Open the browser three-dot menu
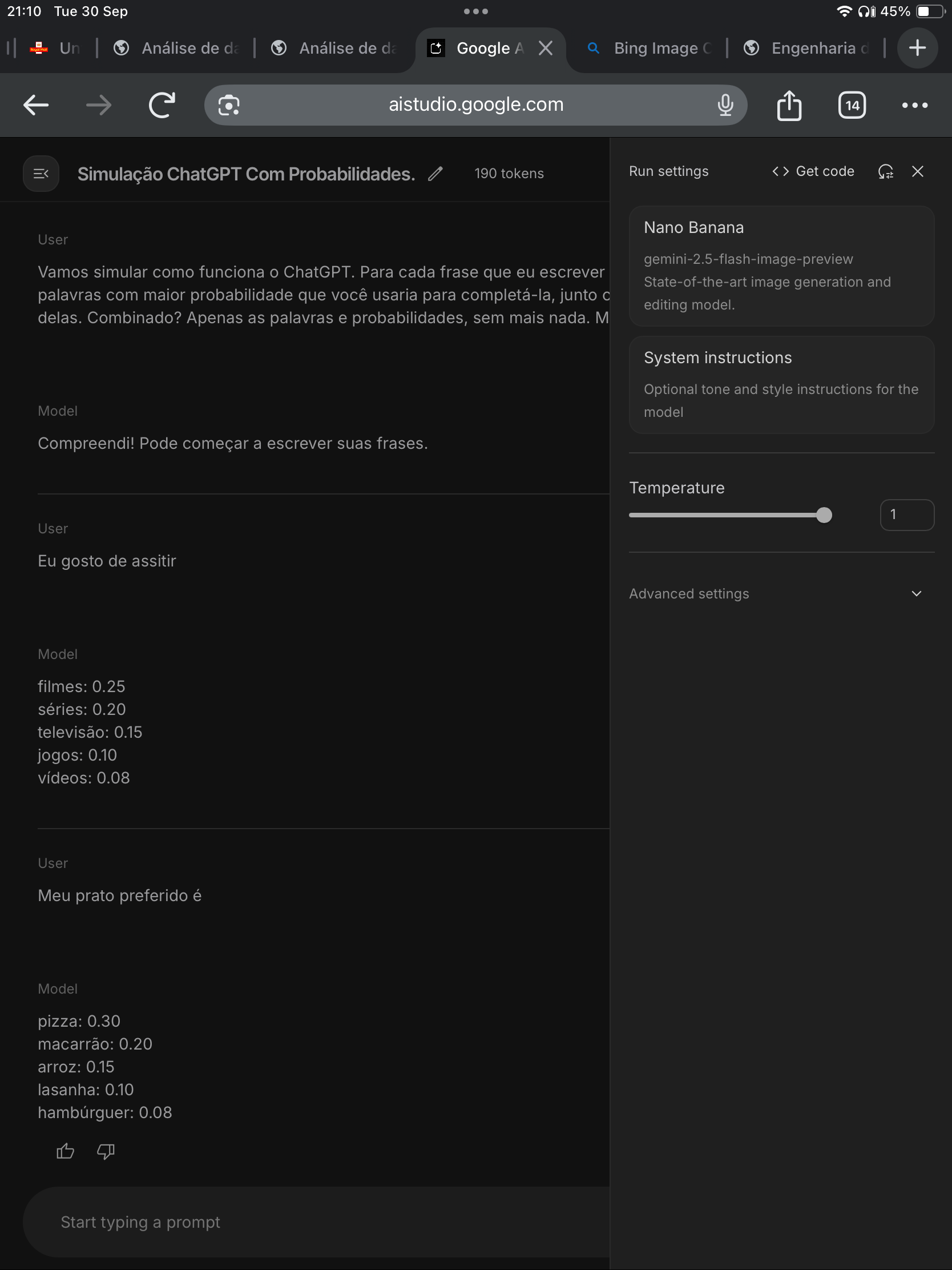Viewport: 952px width, 1270px height. point(915,105)
